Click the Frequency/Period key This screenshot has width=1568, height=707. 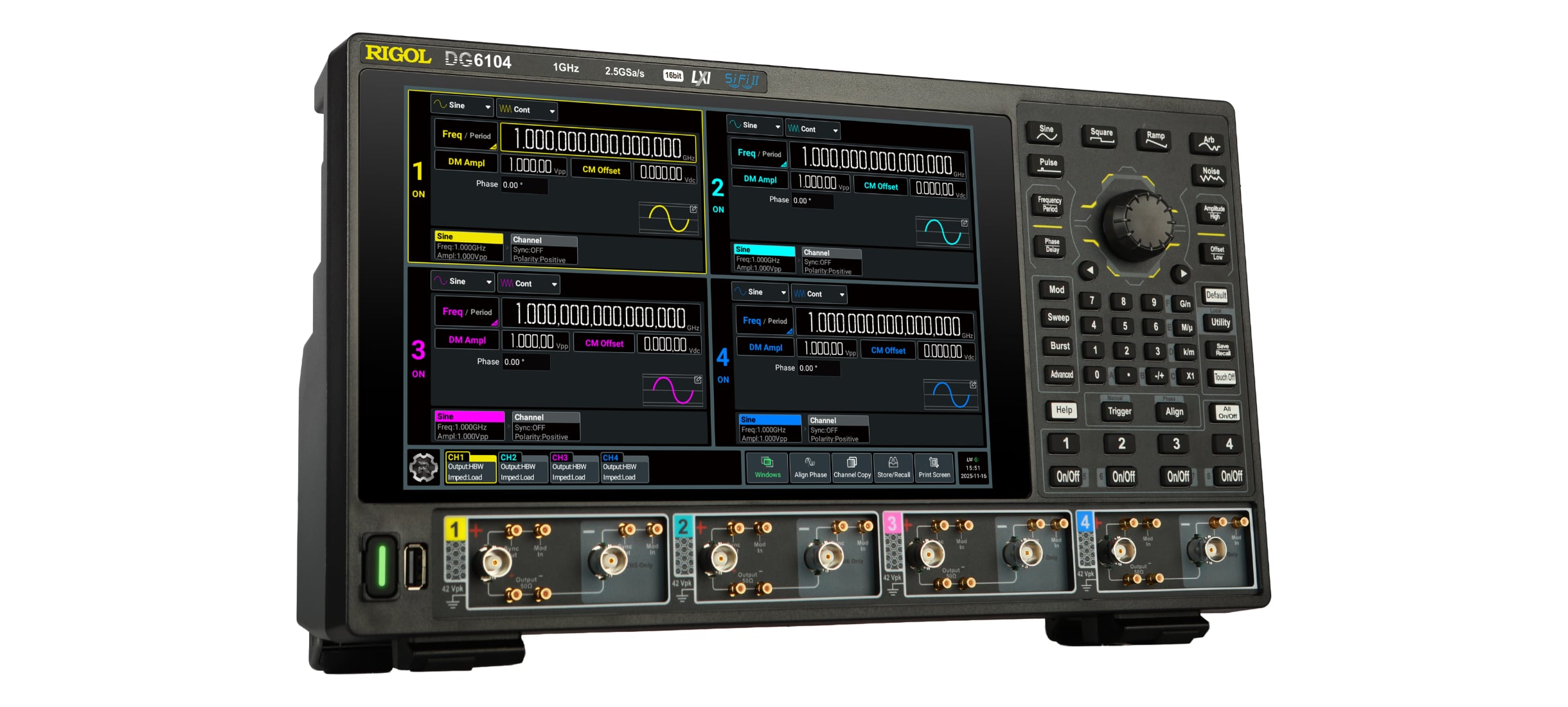pyautogui.click(x=1049, y=204)
